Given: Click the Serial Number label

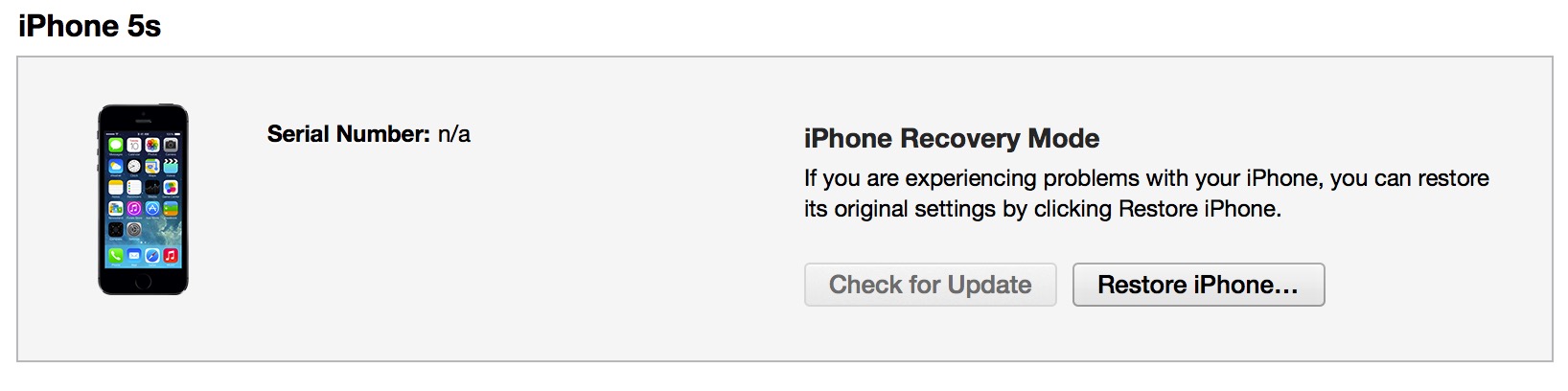Looking at the screenshot, I should 348,134.
